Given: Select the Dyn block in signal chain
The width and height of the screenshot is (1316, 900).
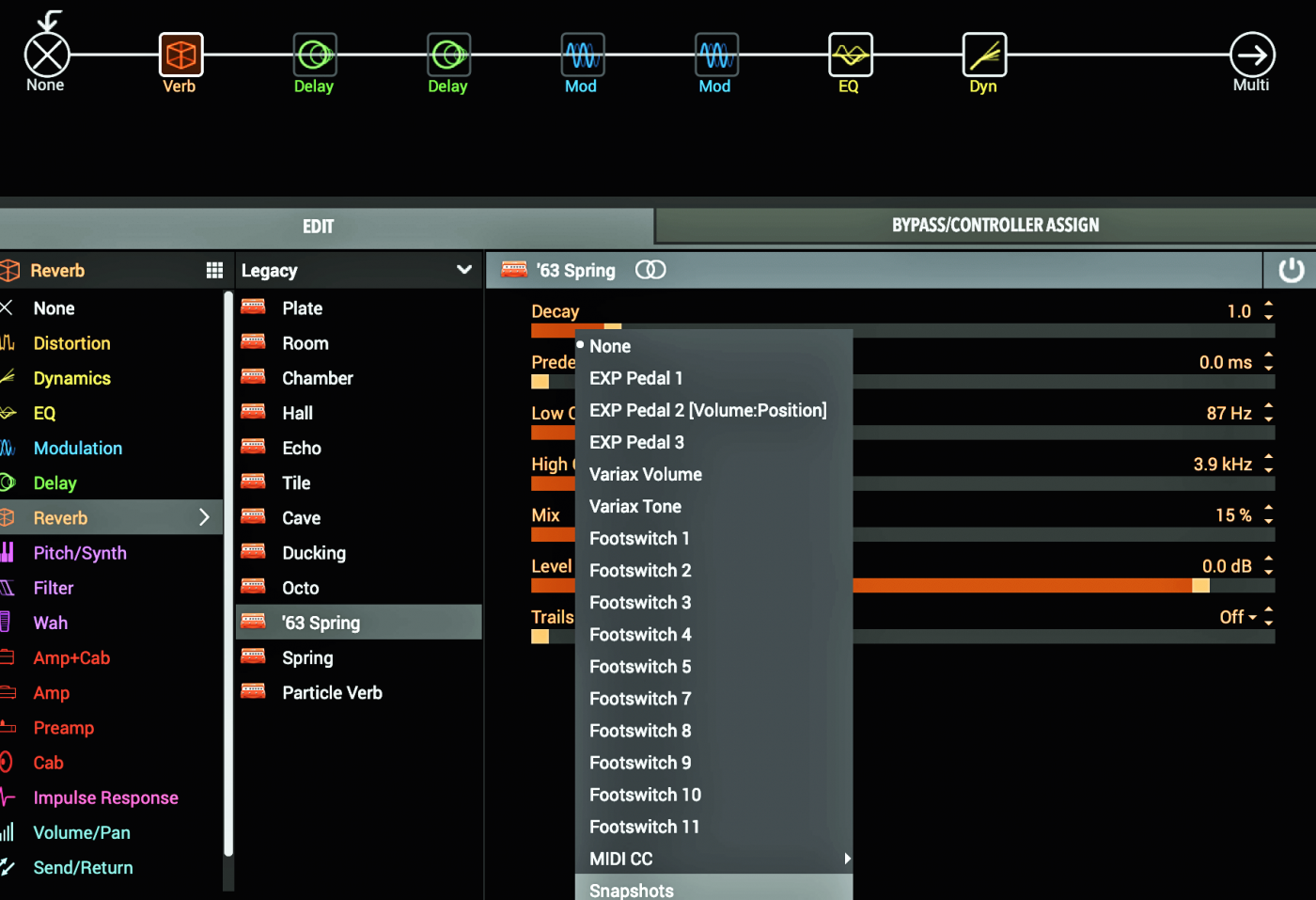Looking at the screenshot, I should tap(984, 55).
